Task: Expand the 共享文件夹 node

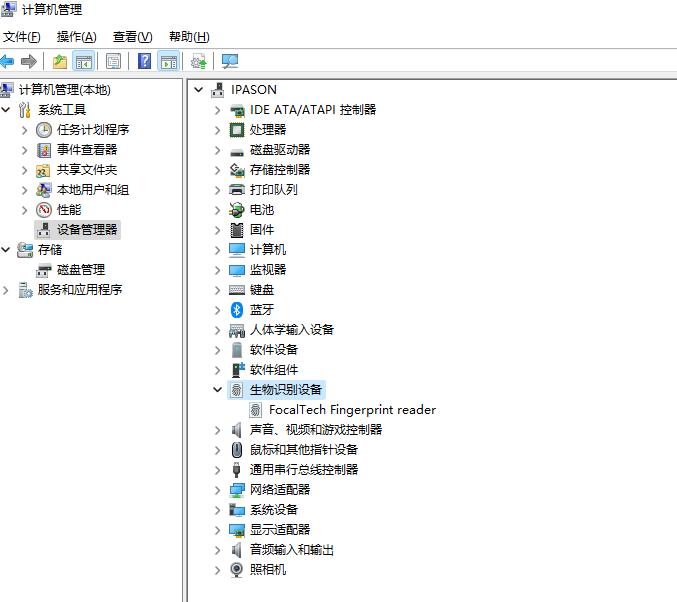Action: pos(25,170)
